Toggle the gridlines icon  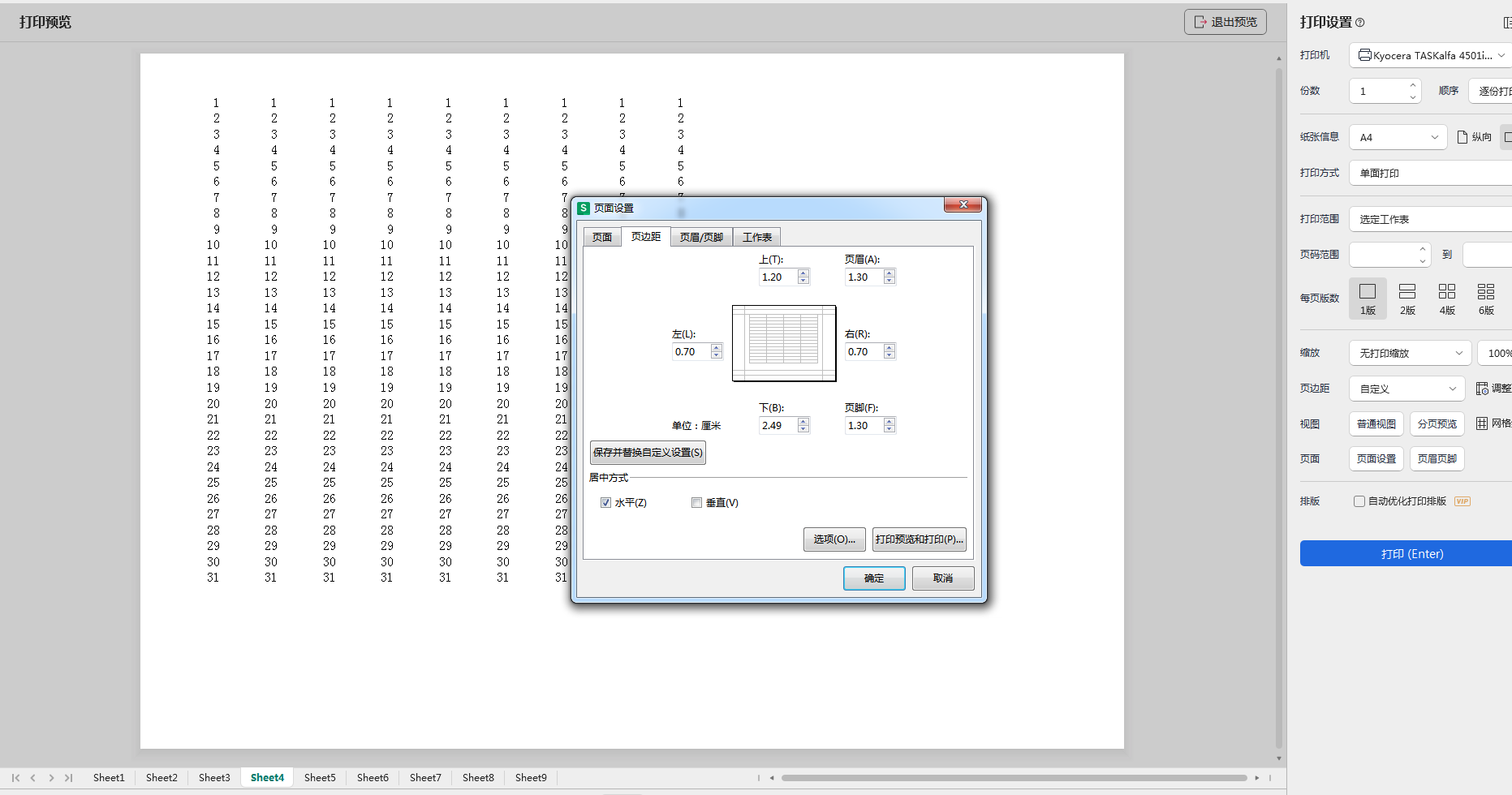(x=1482, y=423)
